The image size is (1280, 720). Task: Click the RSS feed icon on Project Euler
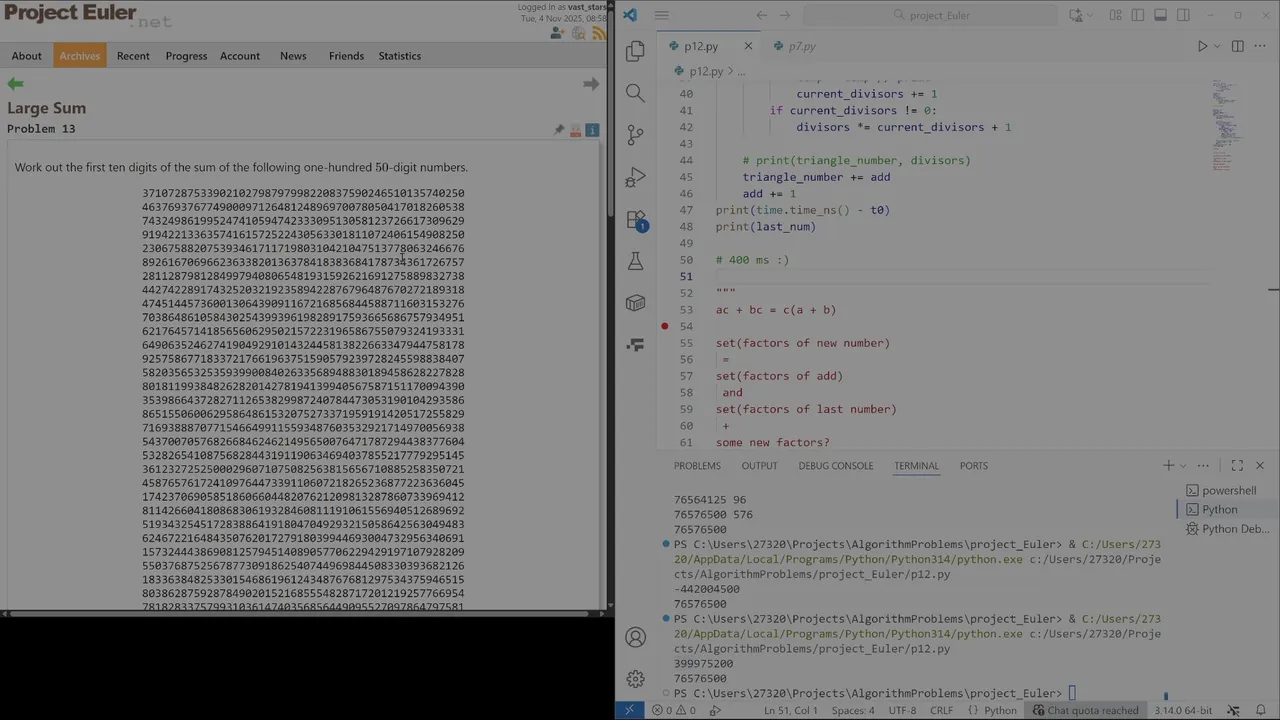pos(599,33)
